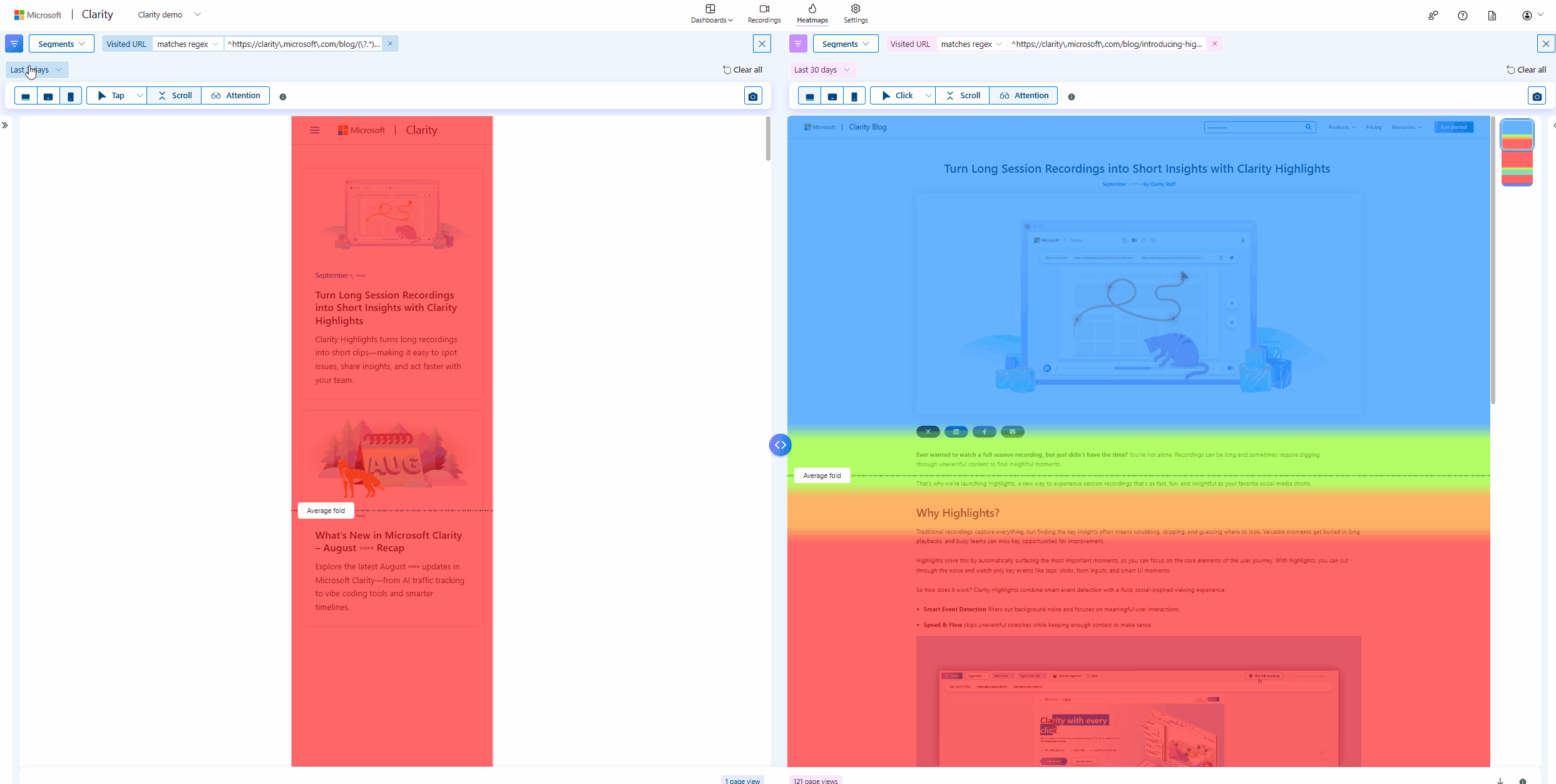The width and height of the screenshot is (1556, 784).
Task: Open the left pane date range dropdown
Action: [x=36, y=70]
